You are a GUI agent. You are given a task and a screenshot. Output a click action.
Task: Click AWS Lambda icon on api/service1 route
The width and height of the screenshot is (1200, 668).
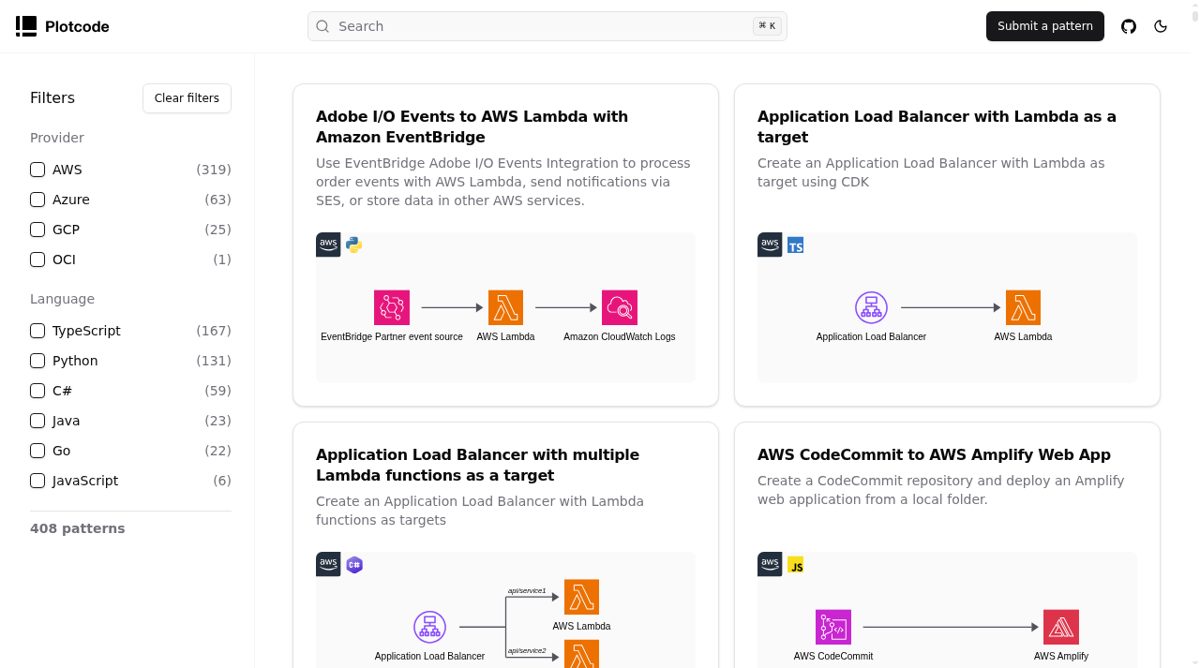[582, 597]
